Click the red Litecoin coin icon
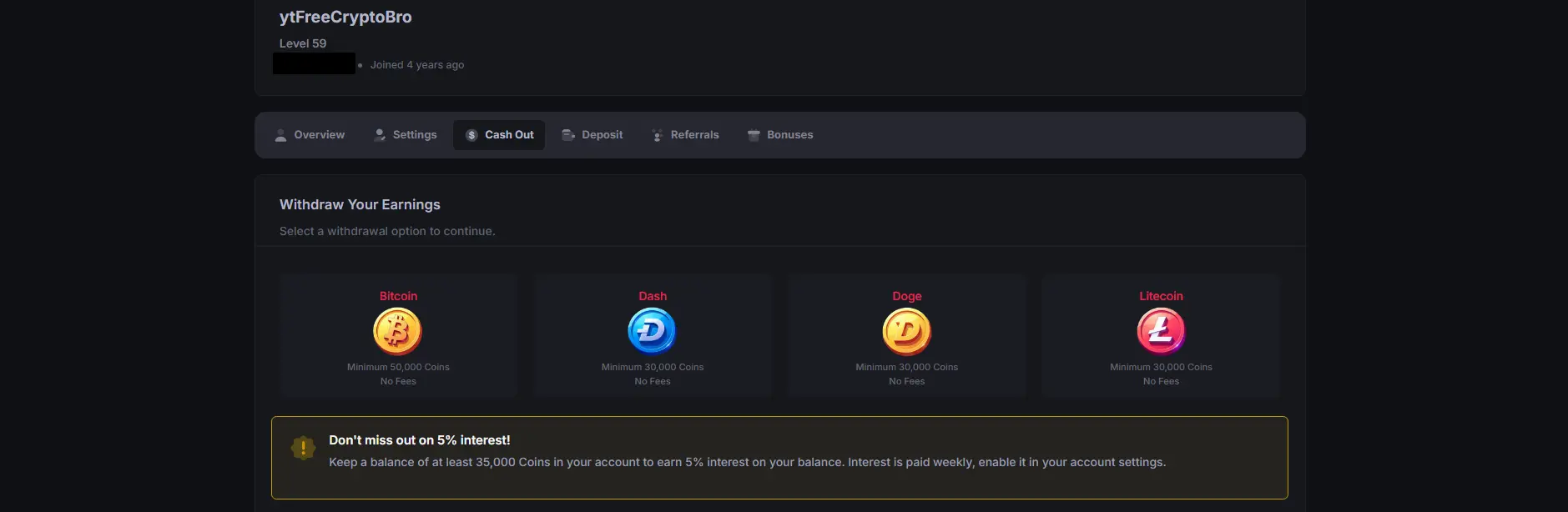Image resolution: width=1568 pixels, height=512 pixels. click(1161, 332)
